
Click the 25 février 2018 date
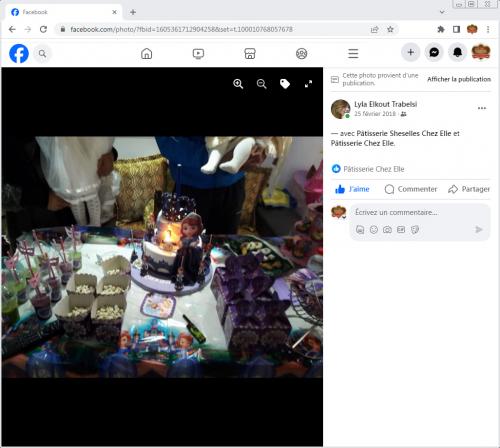(x=375, y=114)
